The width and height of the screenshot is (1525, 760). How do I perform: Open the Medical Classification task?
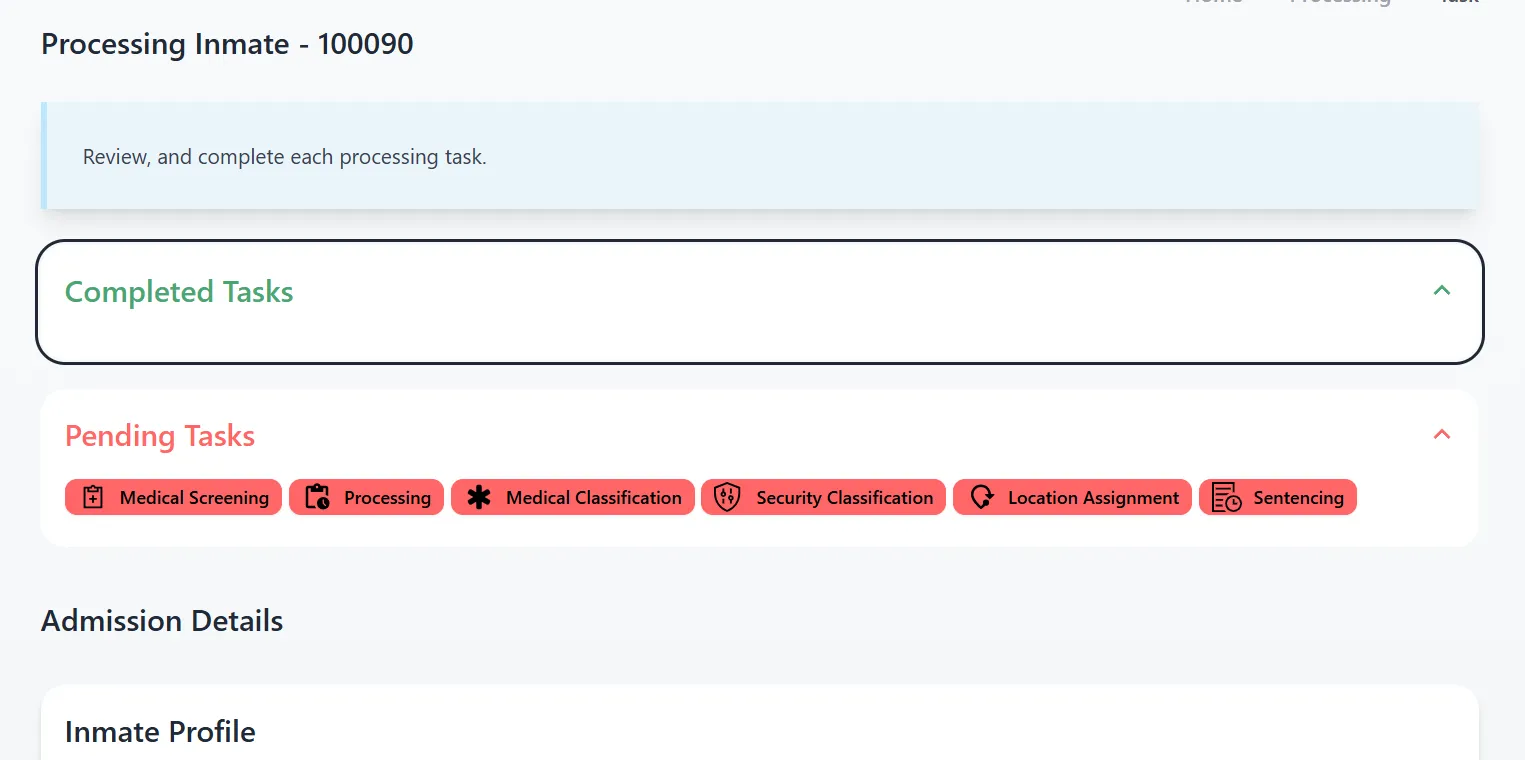tap(572, 497)
